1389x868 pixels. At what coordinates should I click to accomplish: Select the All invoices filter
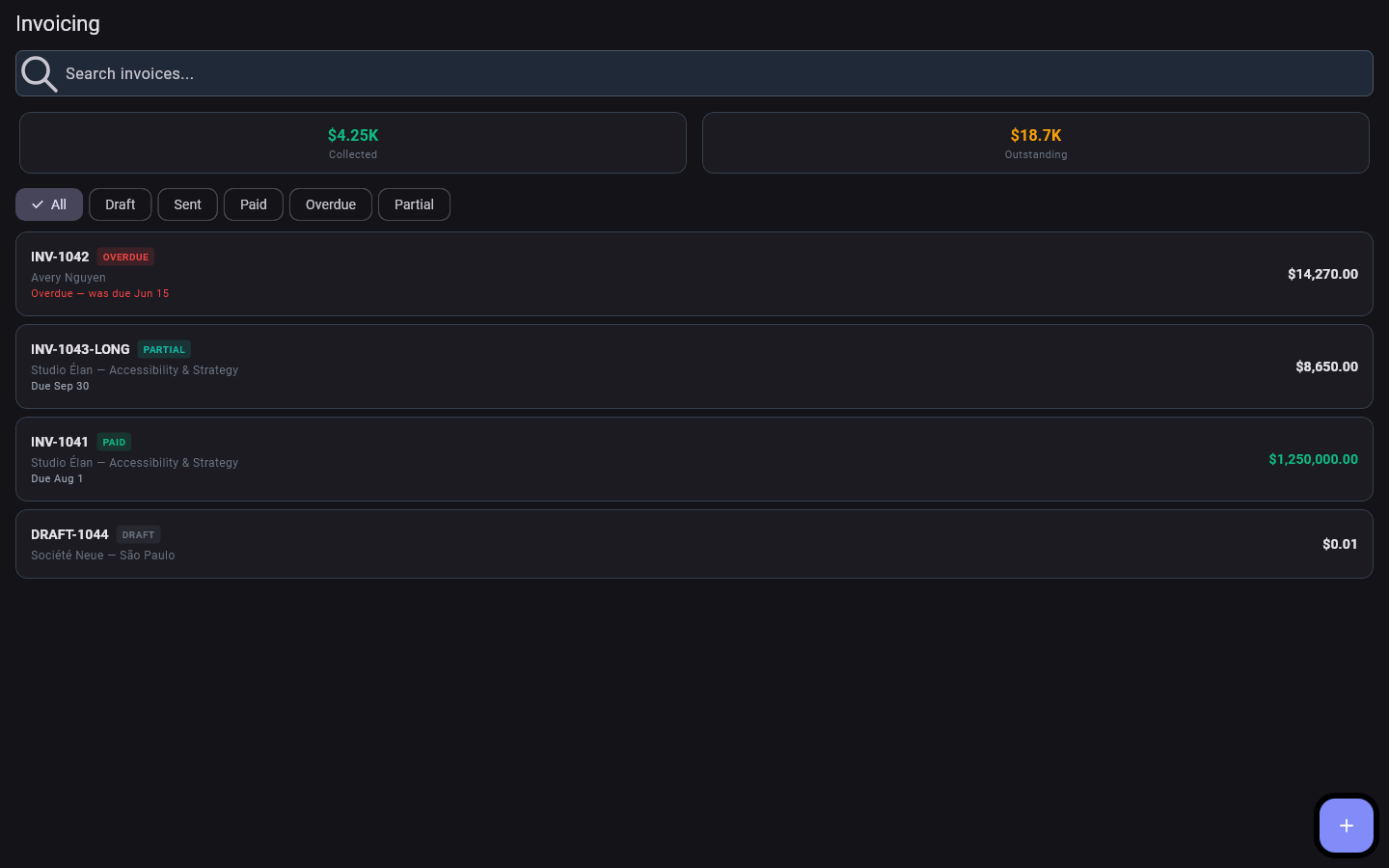49,204
